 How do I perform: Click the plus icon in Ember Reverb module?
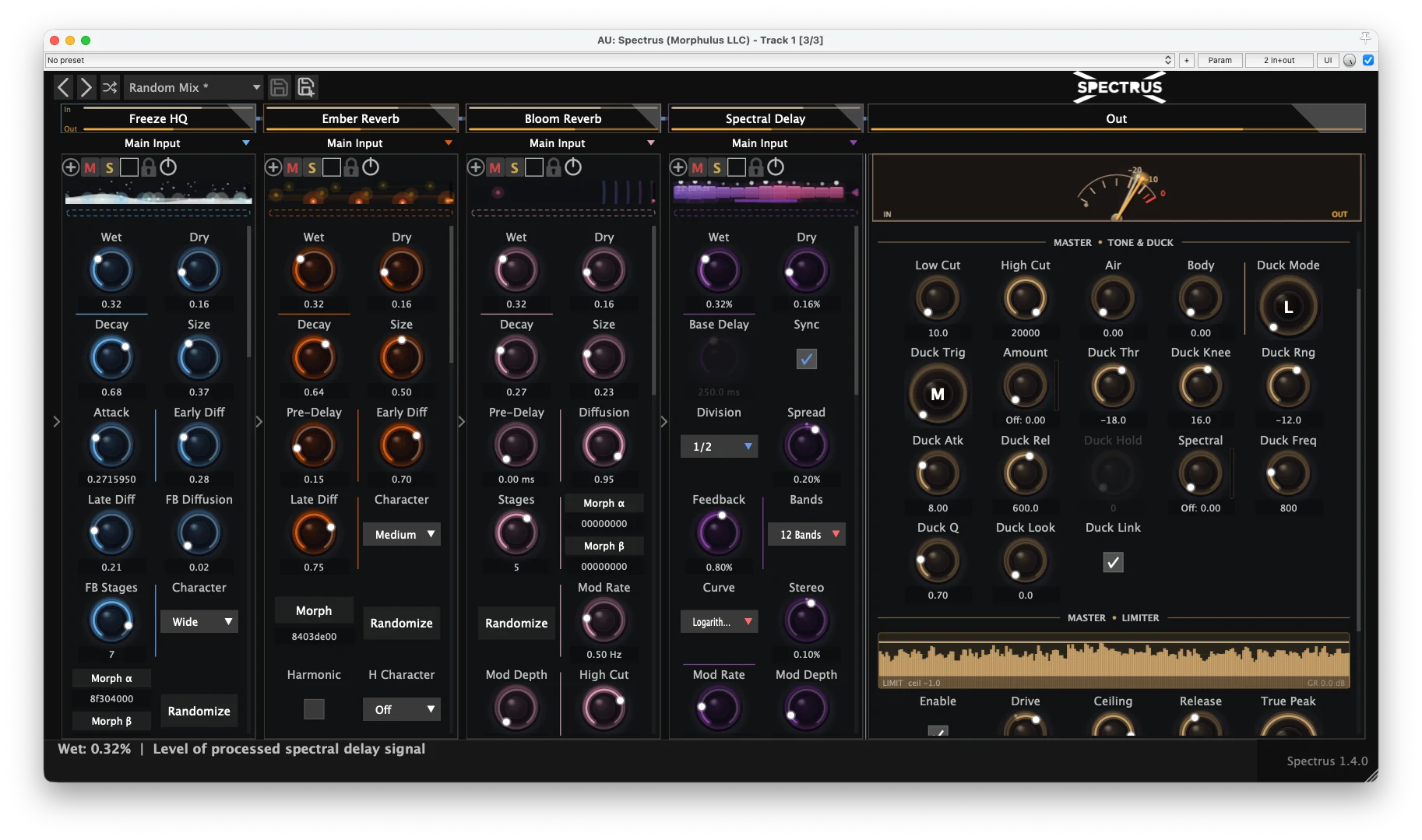(x=273, y=167)
